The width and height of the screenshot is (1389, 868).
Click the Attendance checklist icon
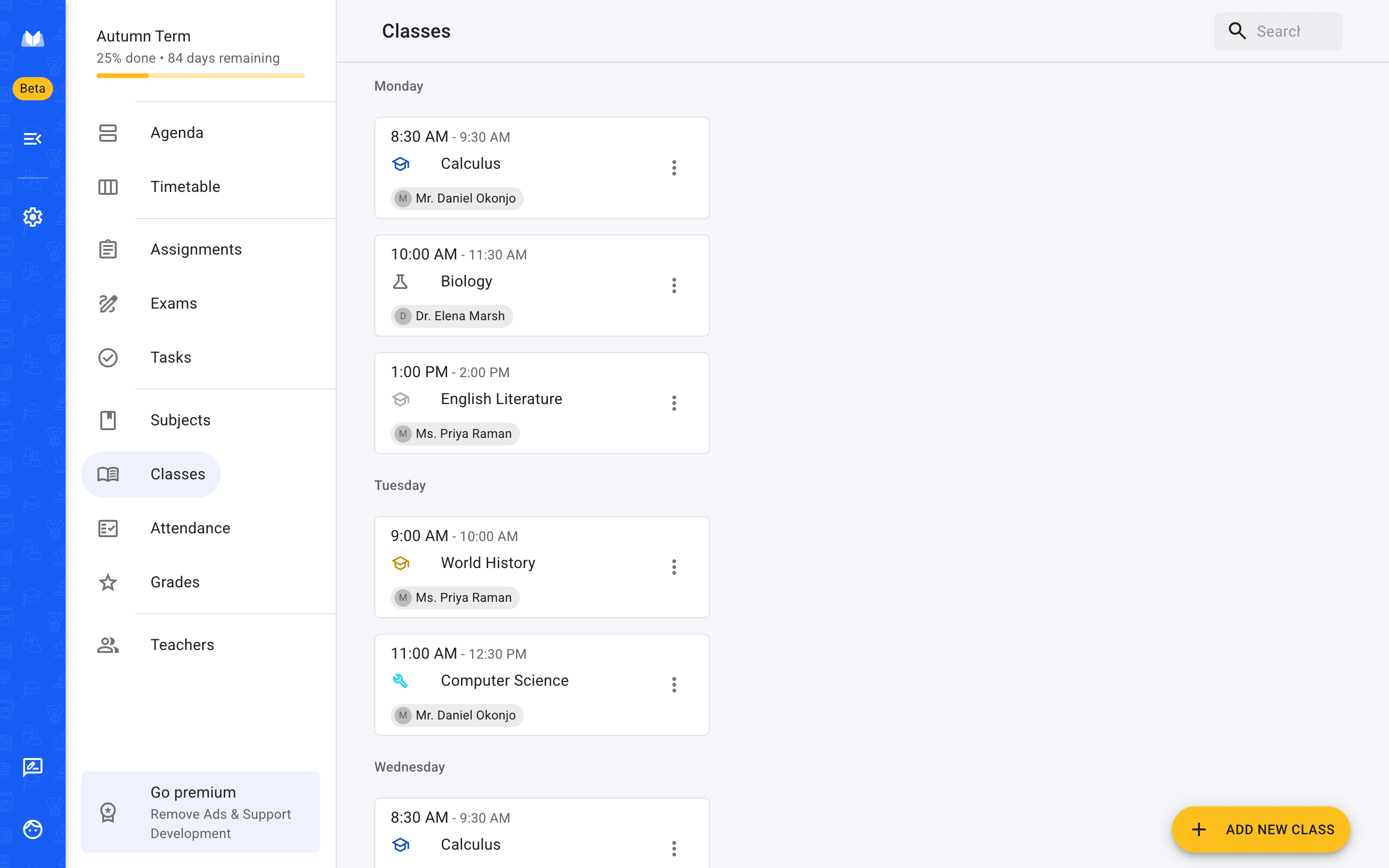(108, 528)
